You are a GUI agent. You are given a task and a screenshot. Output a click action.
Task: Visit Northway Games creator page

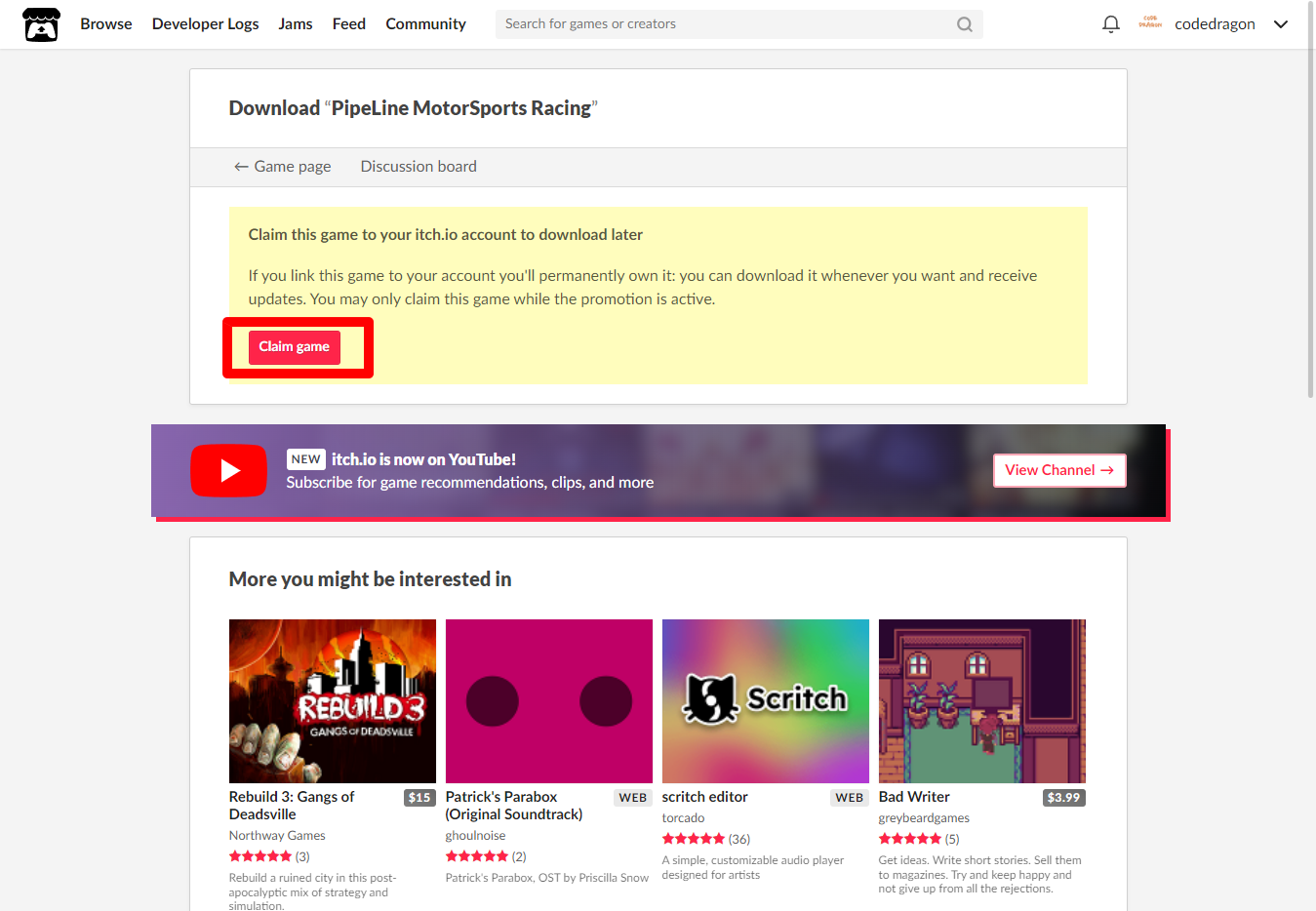pos(277,836)
